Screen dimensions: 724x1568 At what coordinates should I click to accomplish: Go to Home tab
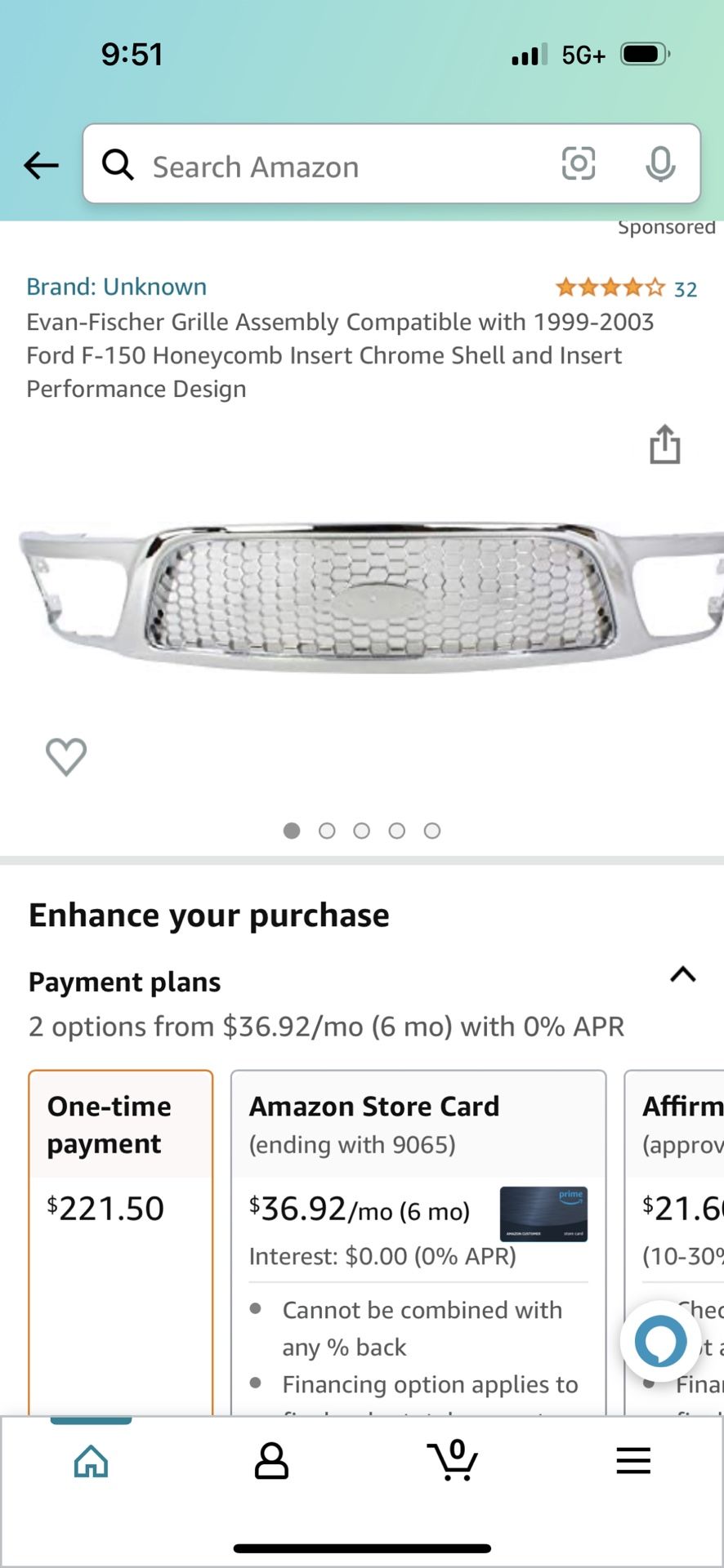[91, 1461]
